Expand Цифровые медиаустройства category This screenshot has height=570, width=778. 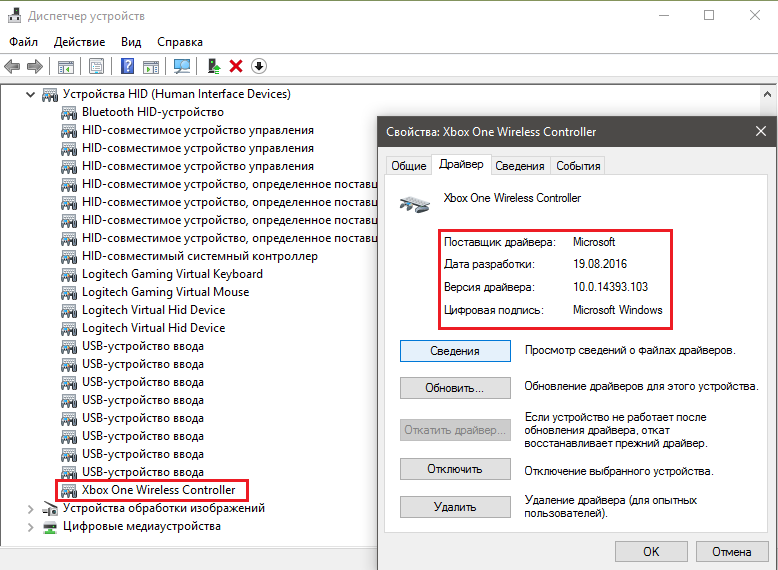30,527
